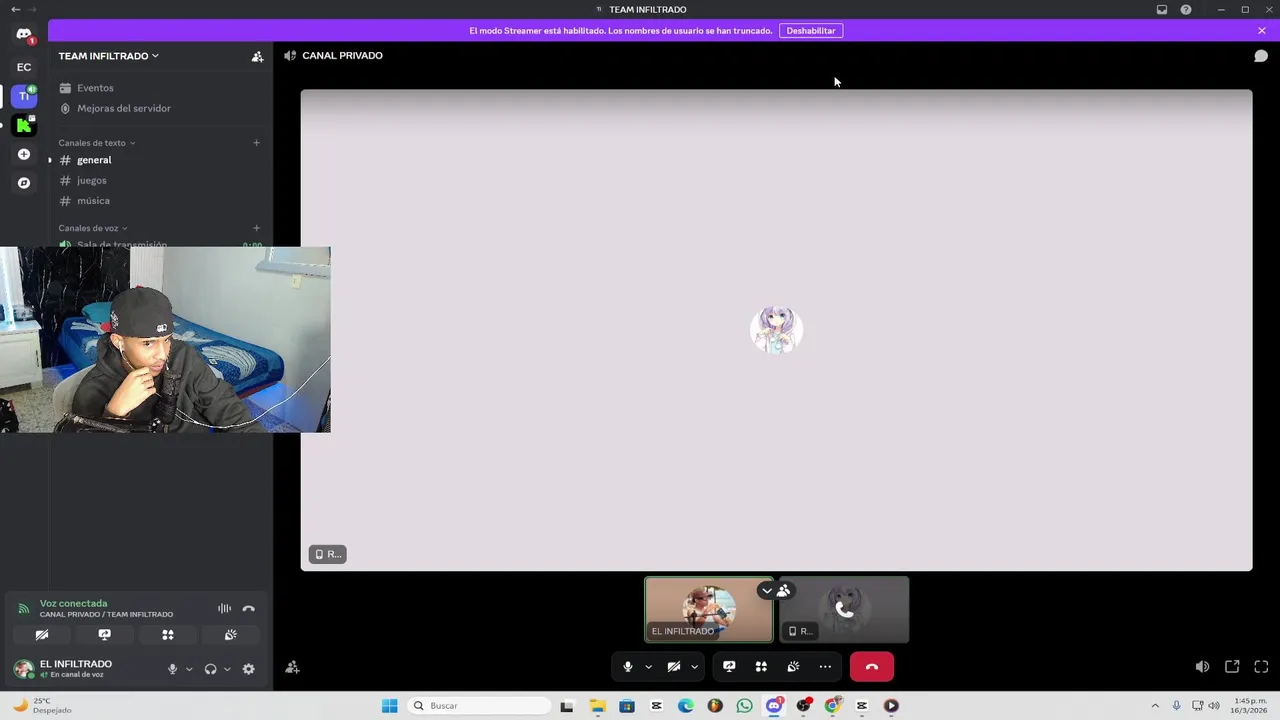
Task: Share your screen from the call control bar
Action: [x=729, y=667]
